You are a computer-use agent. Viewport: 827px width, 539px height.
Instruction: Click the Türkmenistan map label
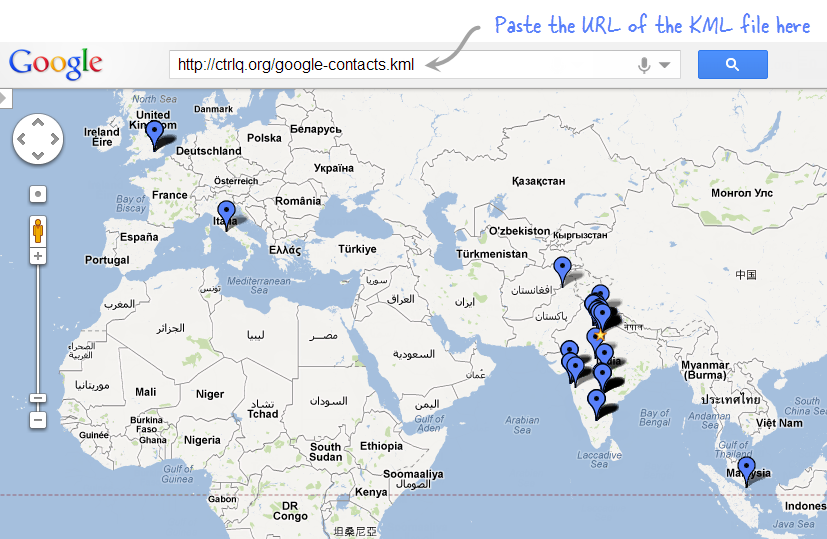coord(492,254)
